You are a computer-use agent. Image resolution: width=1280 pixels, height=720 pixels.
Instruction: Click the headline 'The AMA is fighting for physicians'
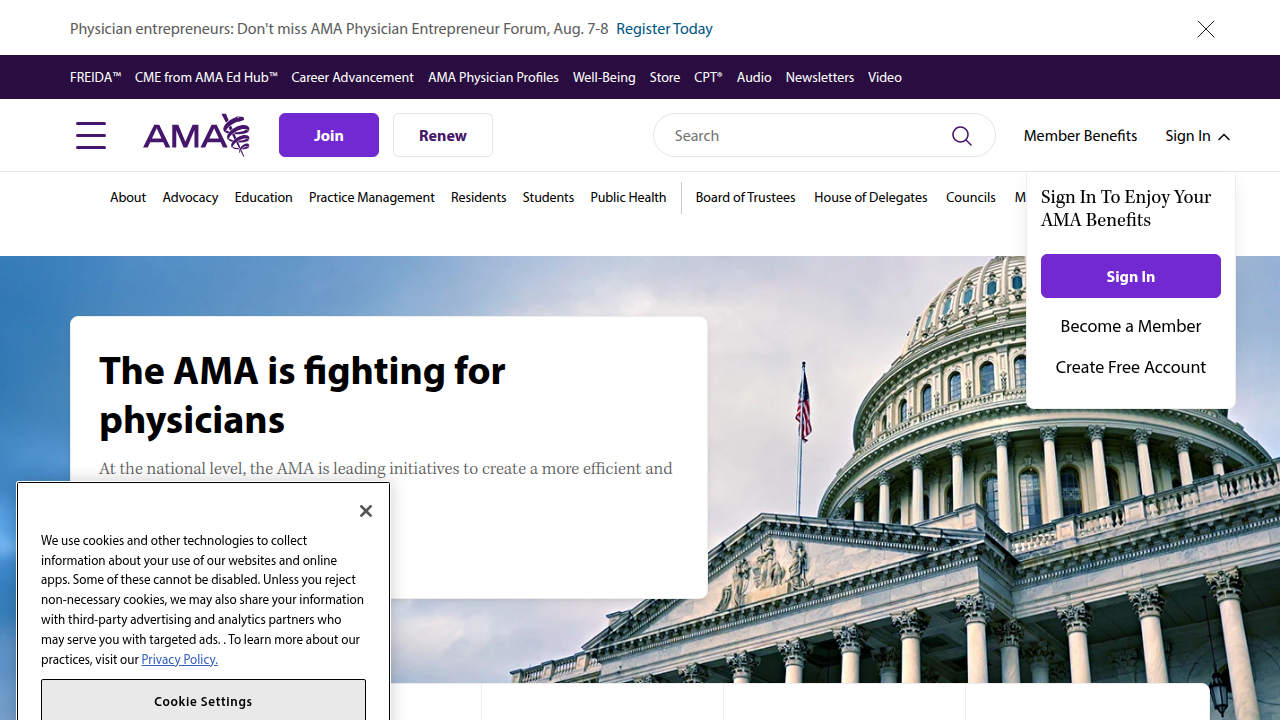[302, 394]
